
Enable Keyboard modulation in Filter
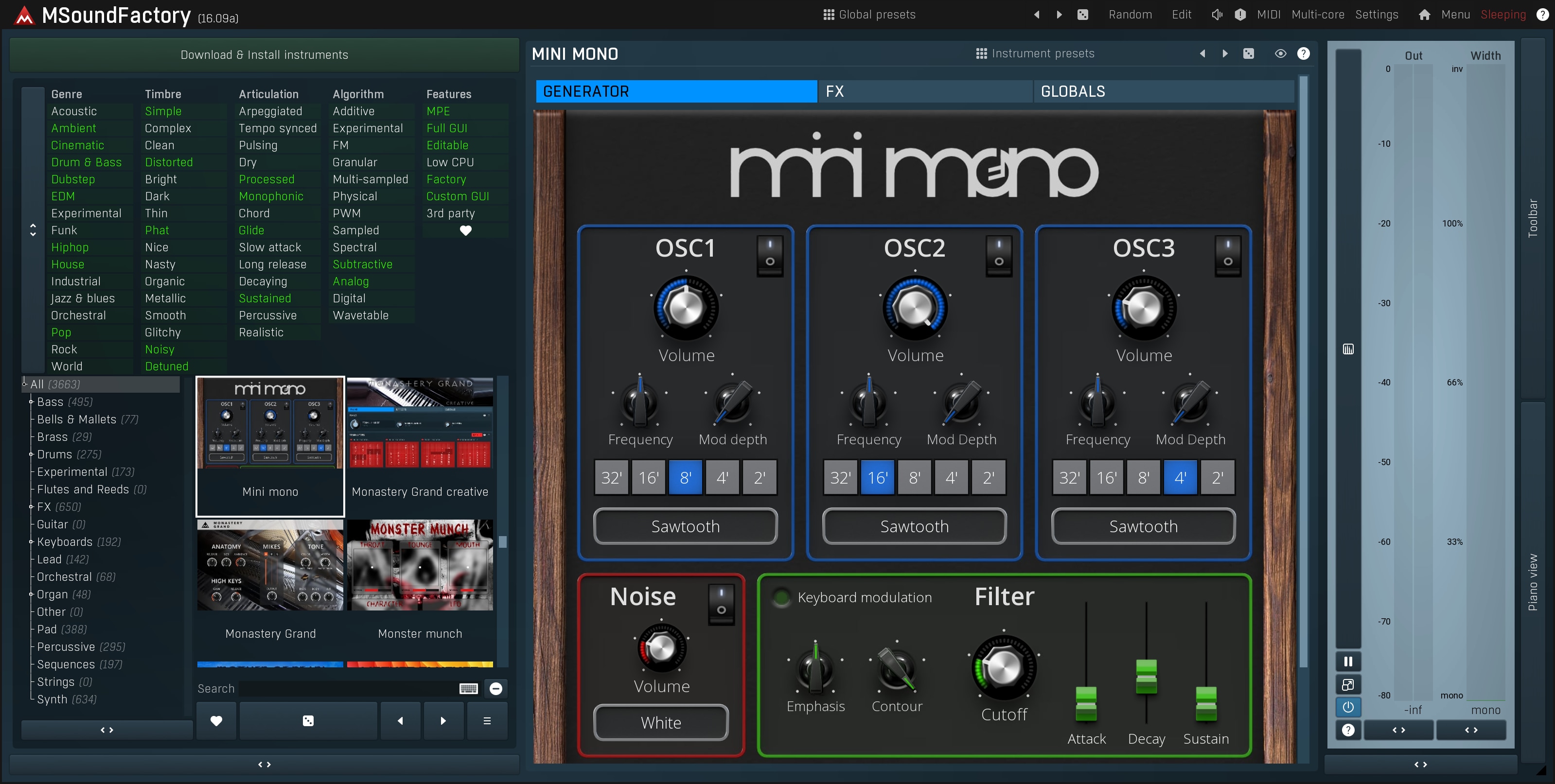click(x=781, y=597)
